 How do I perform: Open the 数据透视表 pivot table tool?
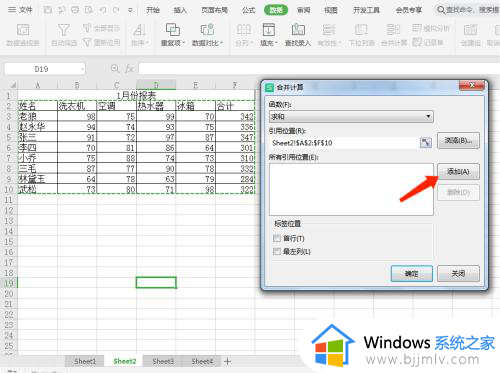pos(23,35)
